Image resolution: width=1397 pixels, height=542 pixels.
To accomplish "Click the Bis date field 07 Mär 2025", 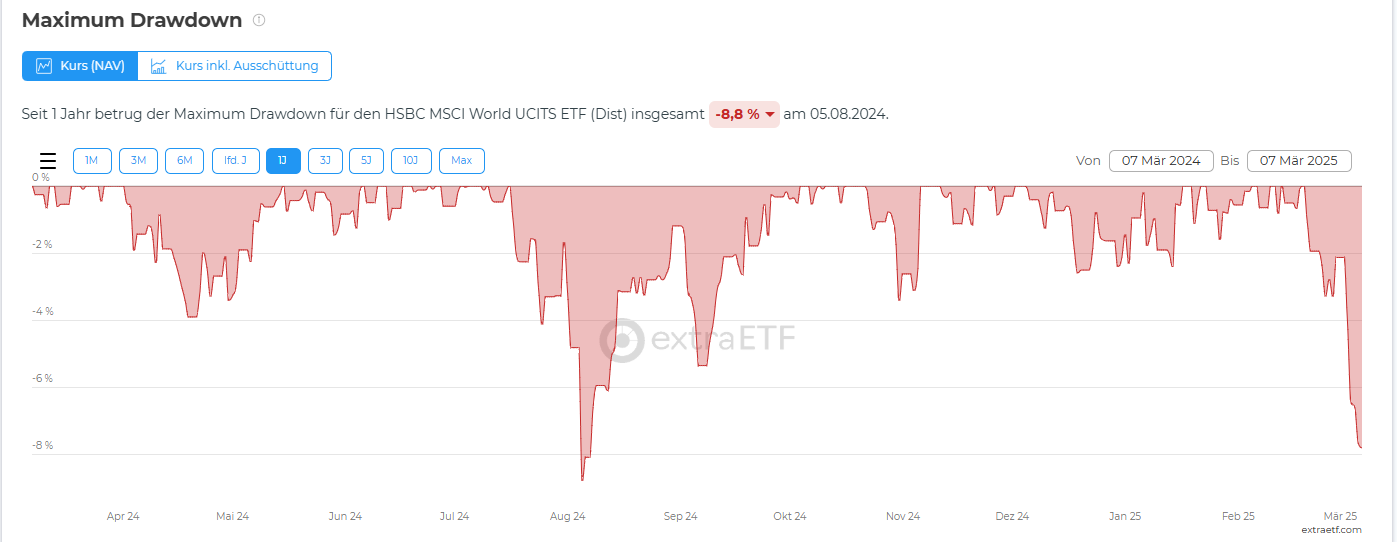I will click(1299, 161).
